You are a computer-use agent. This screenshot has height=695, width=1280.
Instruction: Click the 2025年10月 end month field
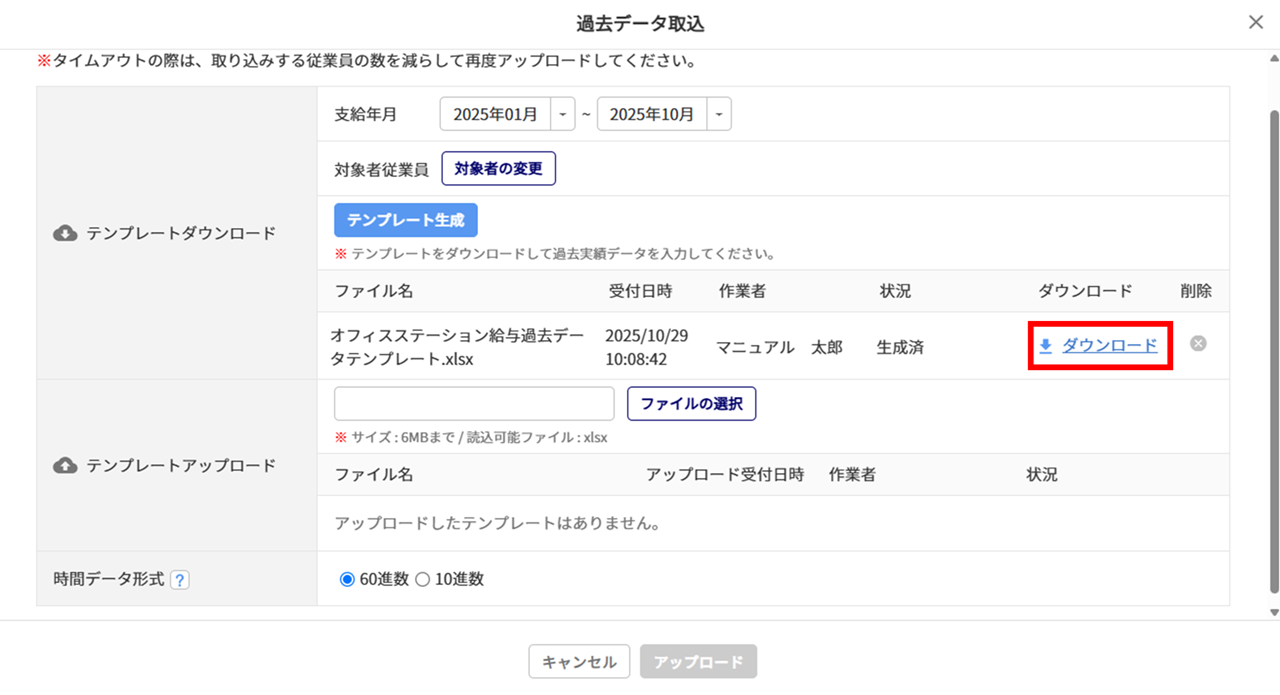(x=652, y=114)
